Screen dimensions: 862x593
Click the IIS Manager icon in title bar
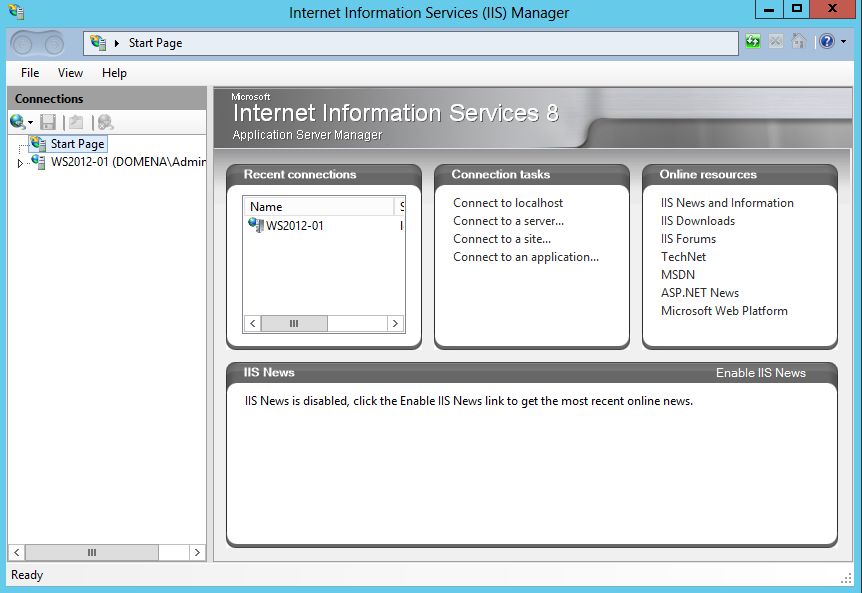(x=16, y=12)
